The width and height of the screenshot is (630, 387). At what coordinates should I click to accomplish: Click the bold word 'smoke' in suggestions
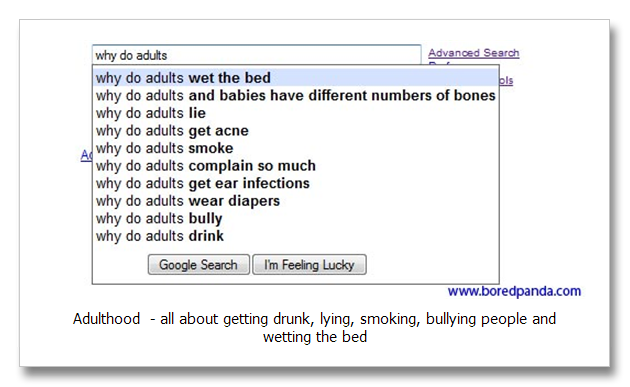(211, 148)
